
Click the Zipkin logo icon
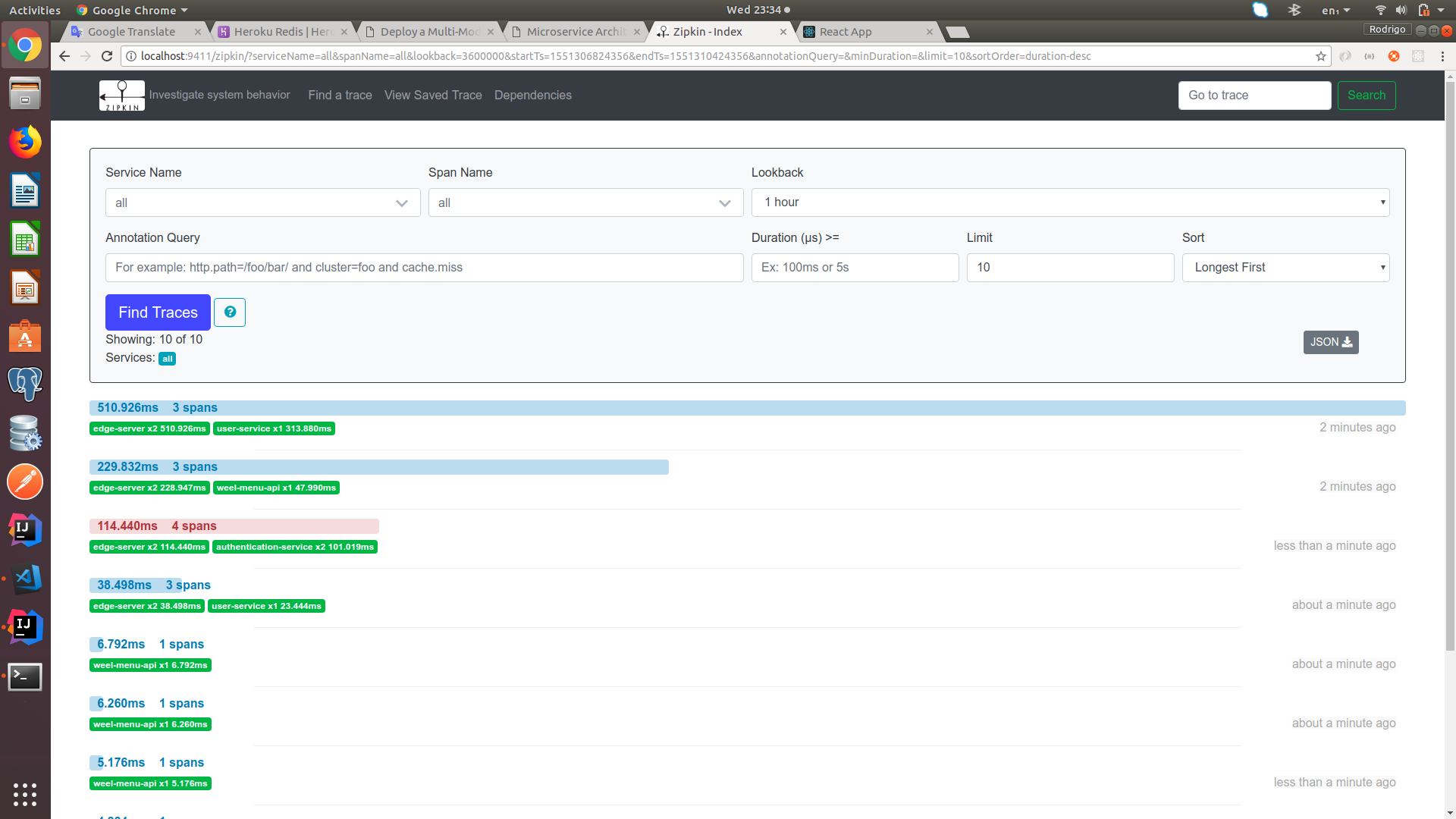[121, 96]
